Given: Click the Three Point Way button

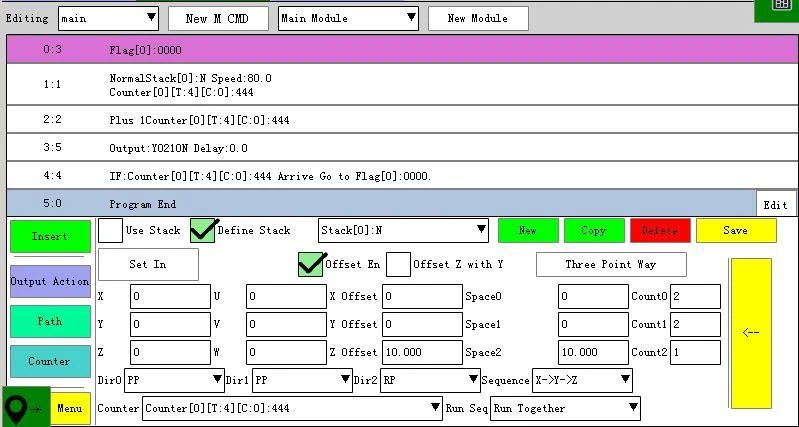Looking at the screenshot, I should [611, 264].
